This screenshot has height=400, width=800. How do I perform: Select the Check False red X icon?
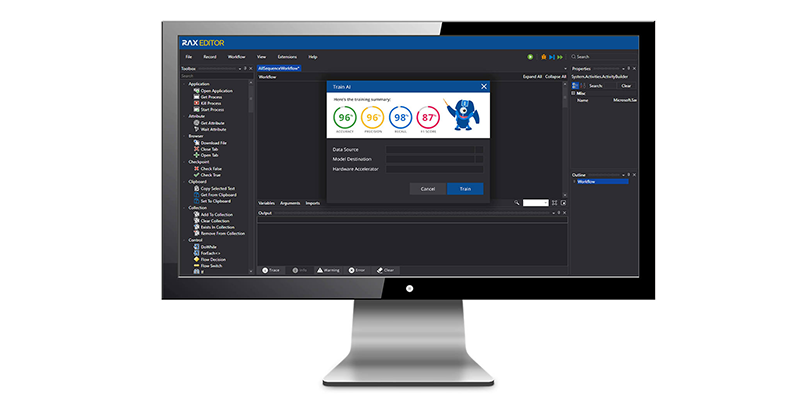point(196,168)
